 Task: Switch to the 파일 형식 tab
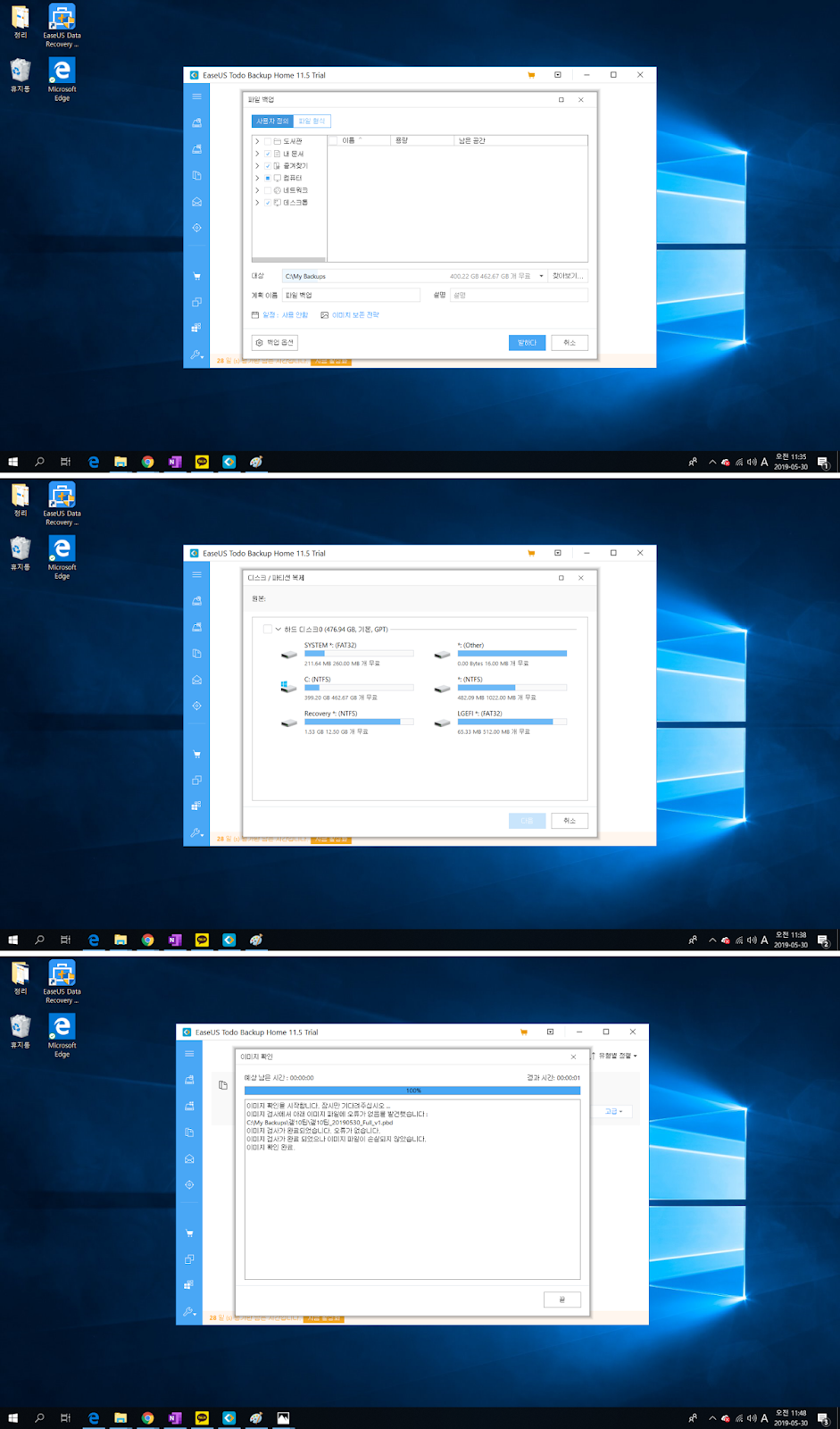click(312, 121)
